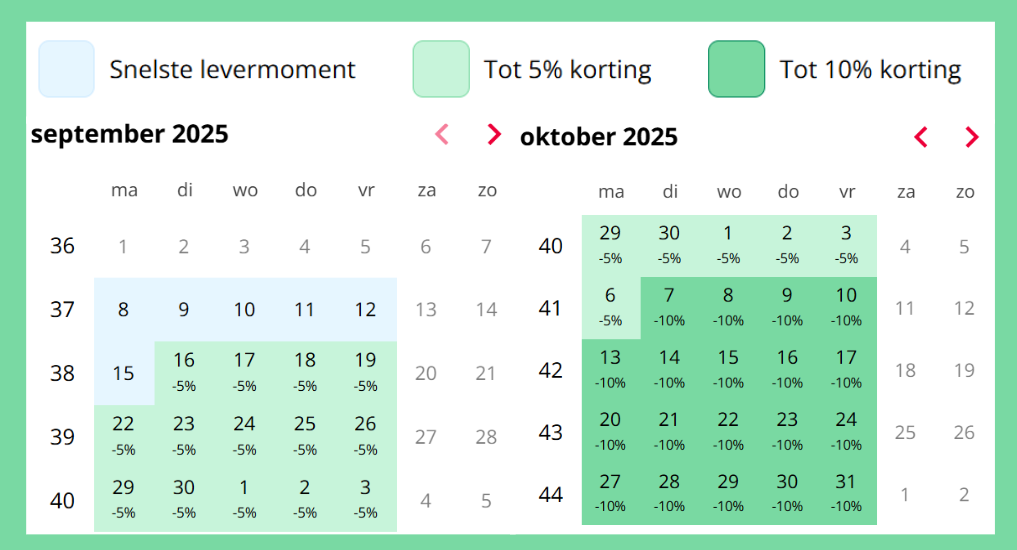The height and width of the screenshot is (550, 1017).
Task: Click the light blue Snelste levermoment swatch
Action: pyautogui.click(x=67, y=69)
